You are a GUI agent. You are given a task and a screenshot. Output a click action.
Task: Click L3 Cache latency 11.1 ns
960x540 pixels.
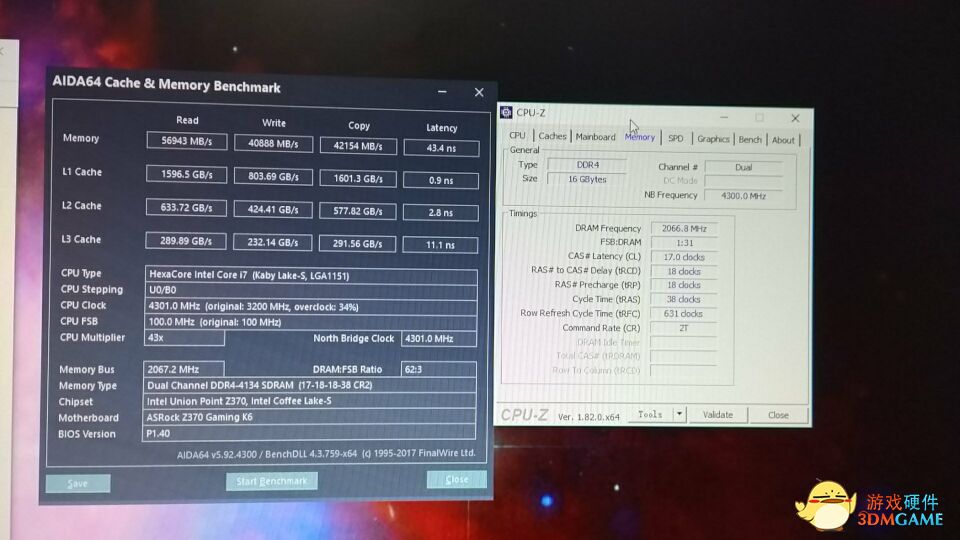point(441,244)
